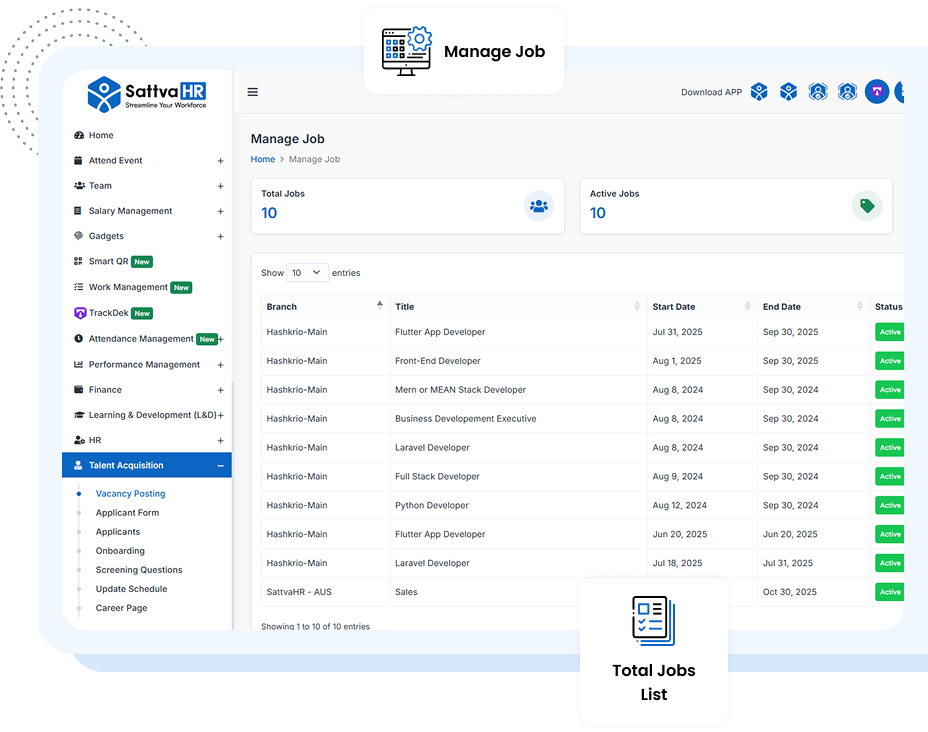Expand the Salary Management menu
Screen dimensions: 928x732
pyautogui.click(x=220, y=211)
